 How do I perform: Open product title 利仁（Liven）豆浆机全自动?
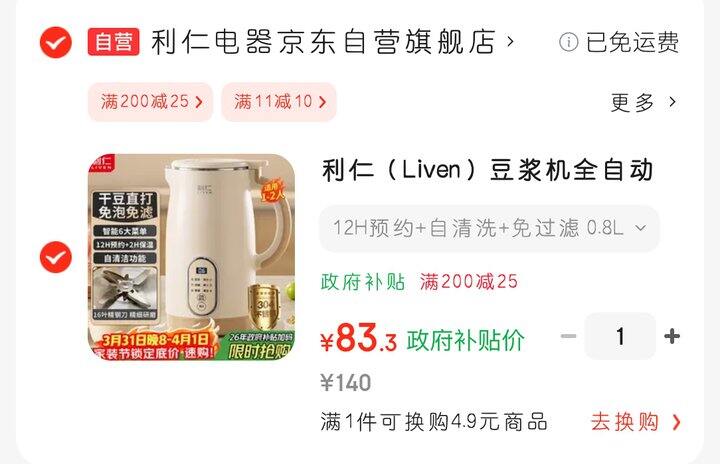coord(487,170)
